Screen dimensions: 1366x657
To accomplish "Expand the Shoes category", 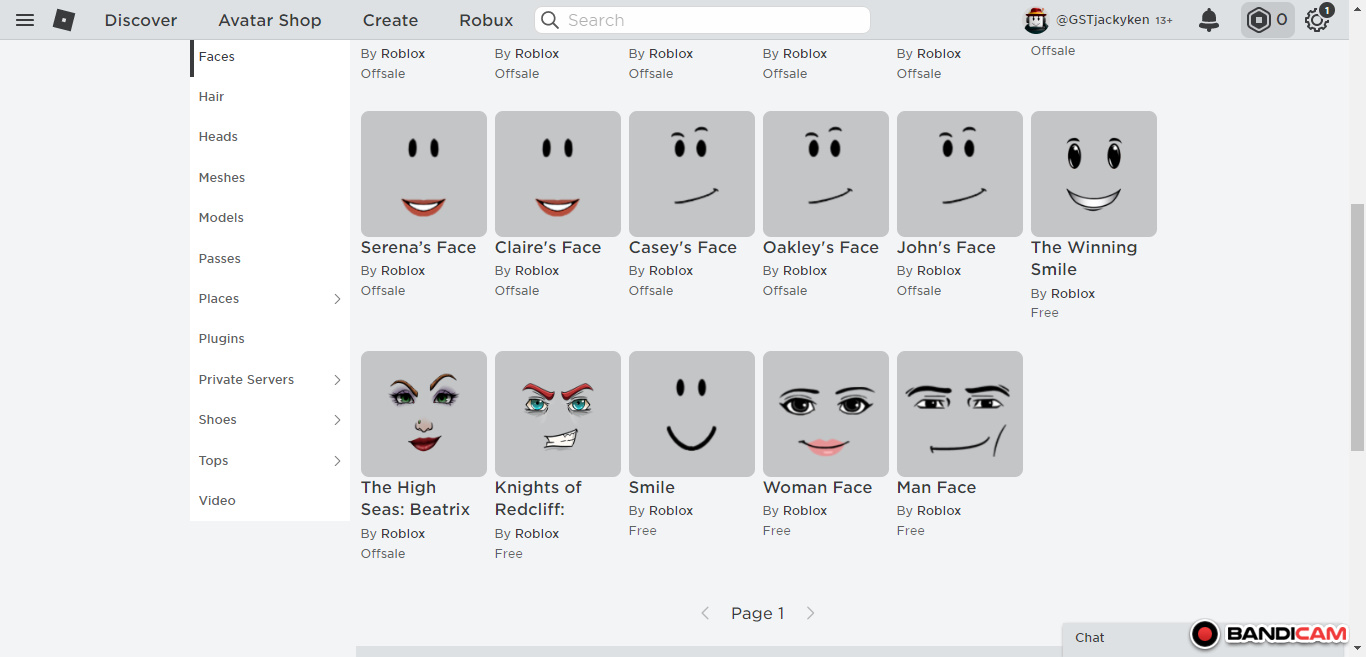I will 337,420.
